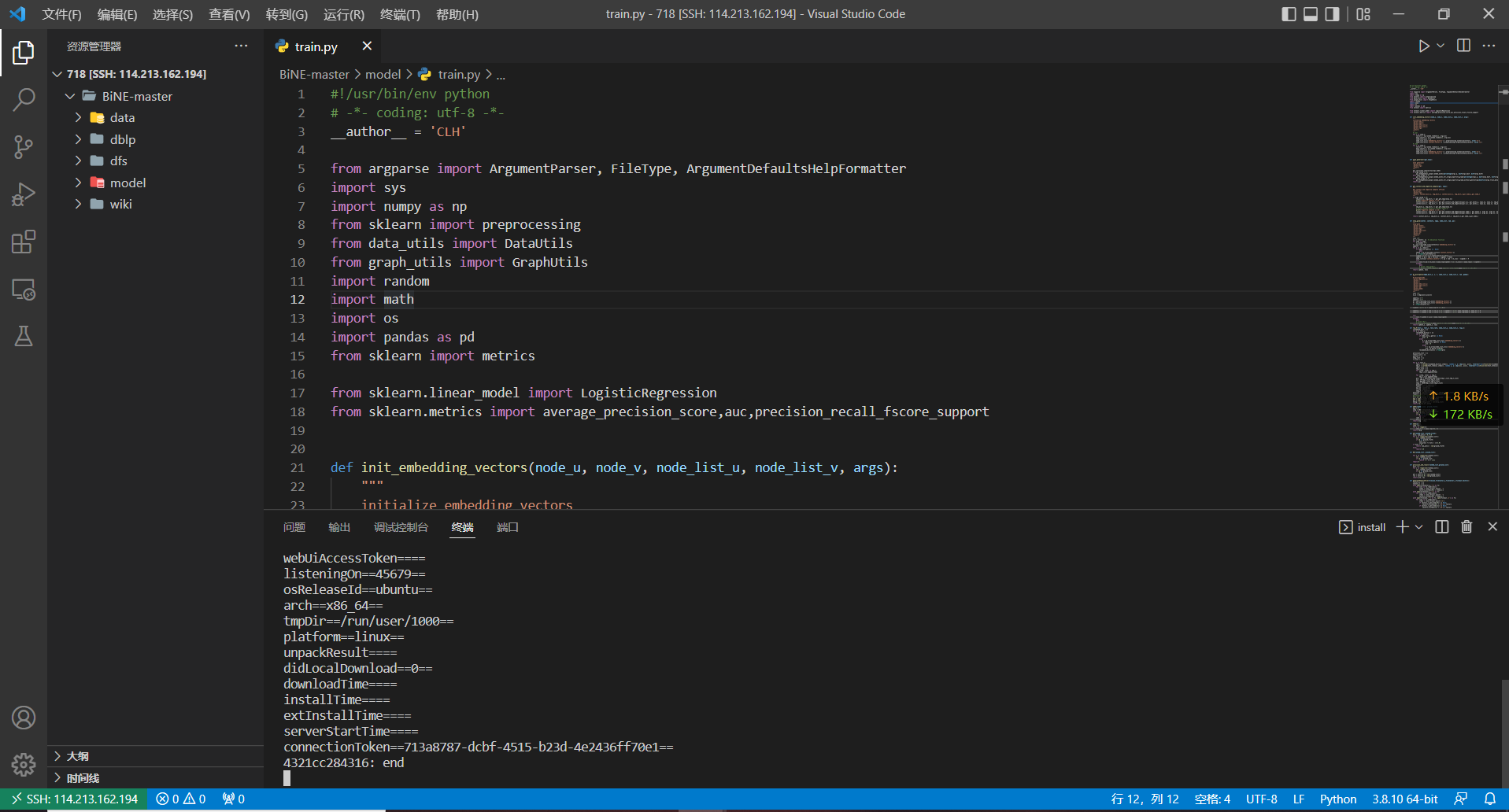Toggle the secondary side bar layout
1509x812 pixels.
point(1332,14)
